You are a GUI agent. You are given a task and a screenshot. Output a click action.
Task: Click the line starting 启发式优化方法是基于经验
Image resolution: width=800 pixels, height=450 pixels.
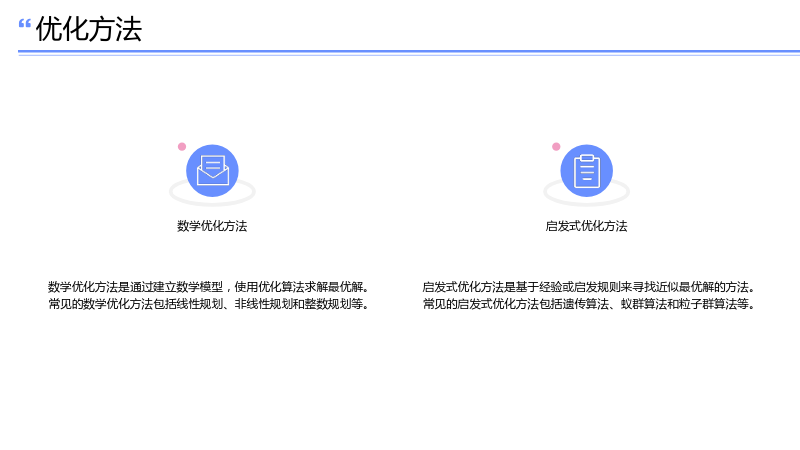(589, 287)
